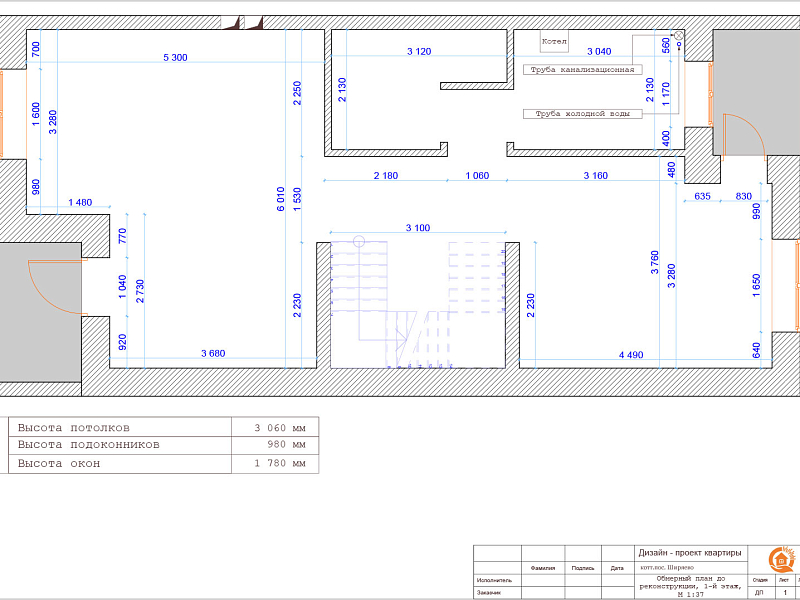The image size is (800, 600).
Task: Click the '700' dimension text
Action: pyautogui.click(x=35, y=49)
